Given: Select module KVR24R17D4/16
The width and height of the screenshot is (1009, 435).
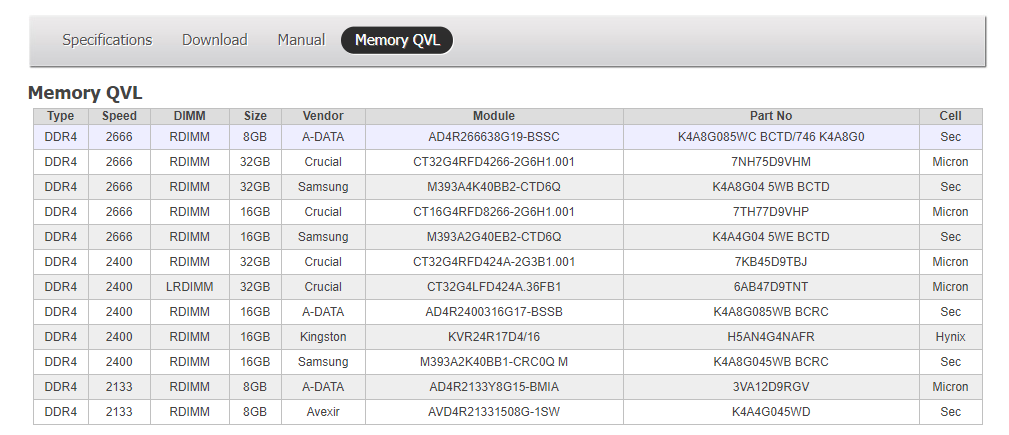Looking at the screenshot, I should (x=494, y=337).
